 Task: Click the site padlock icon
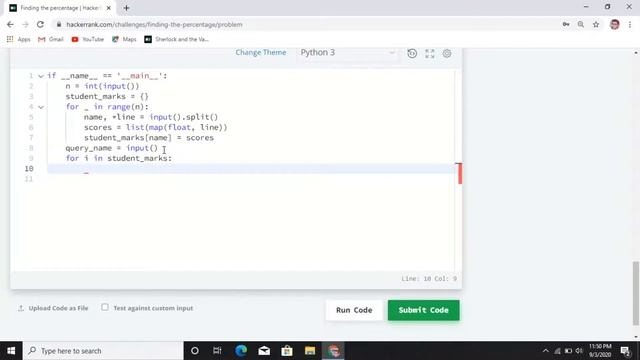click(59, 24)
